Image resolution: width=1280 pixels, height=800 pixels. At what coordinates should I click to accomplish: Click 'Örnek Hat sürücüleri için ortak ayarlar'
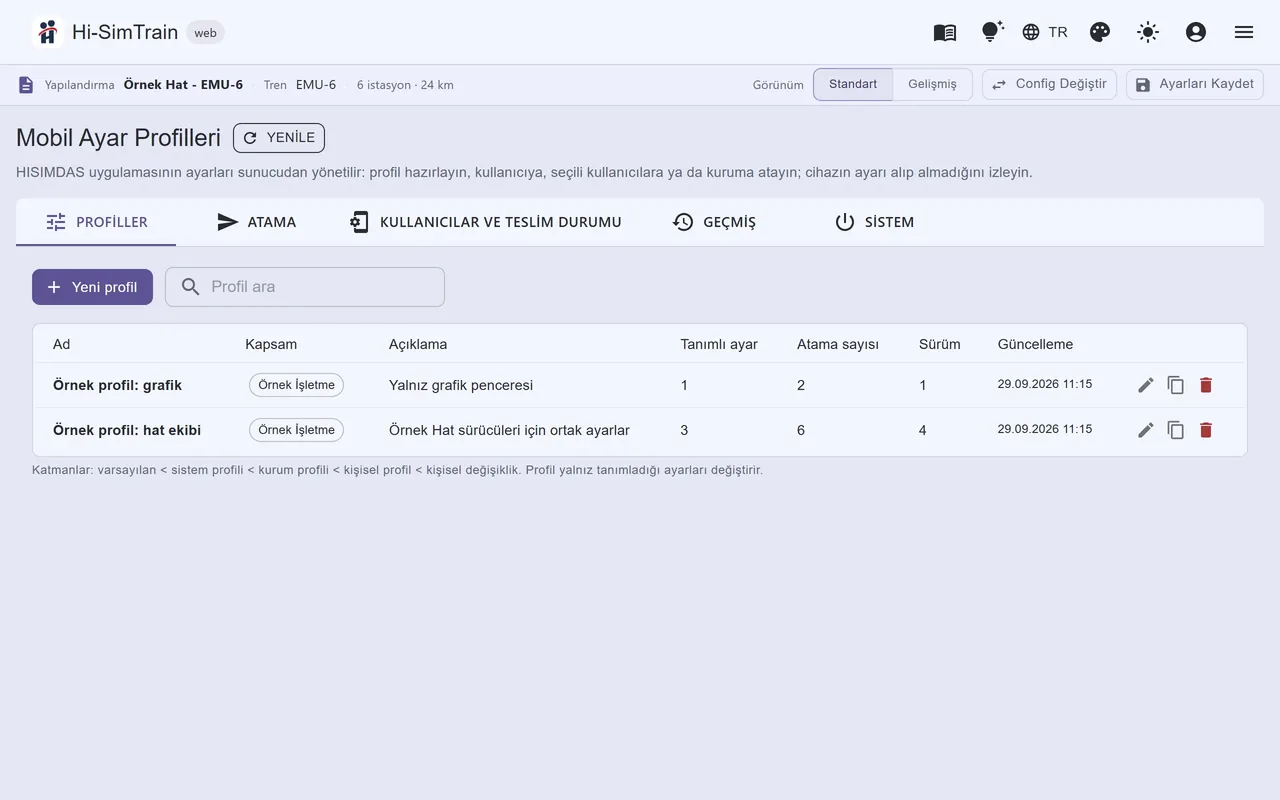click(509, 430)
